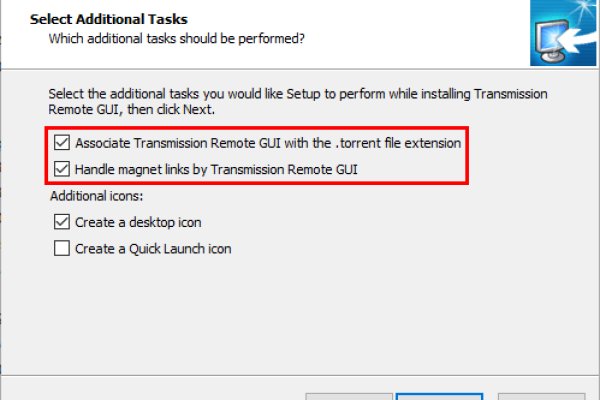
Task: Click the "Handle magnet links" label text
Action: [216, 169]
